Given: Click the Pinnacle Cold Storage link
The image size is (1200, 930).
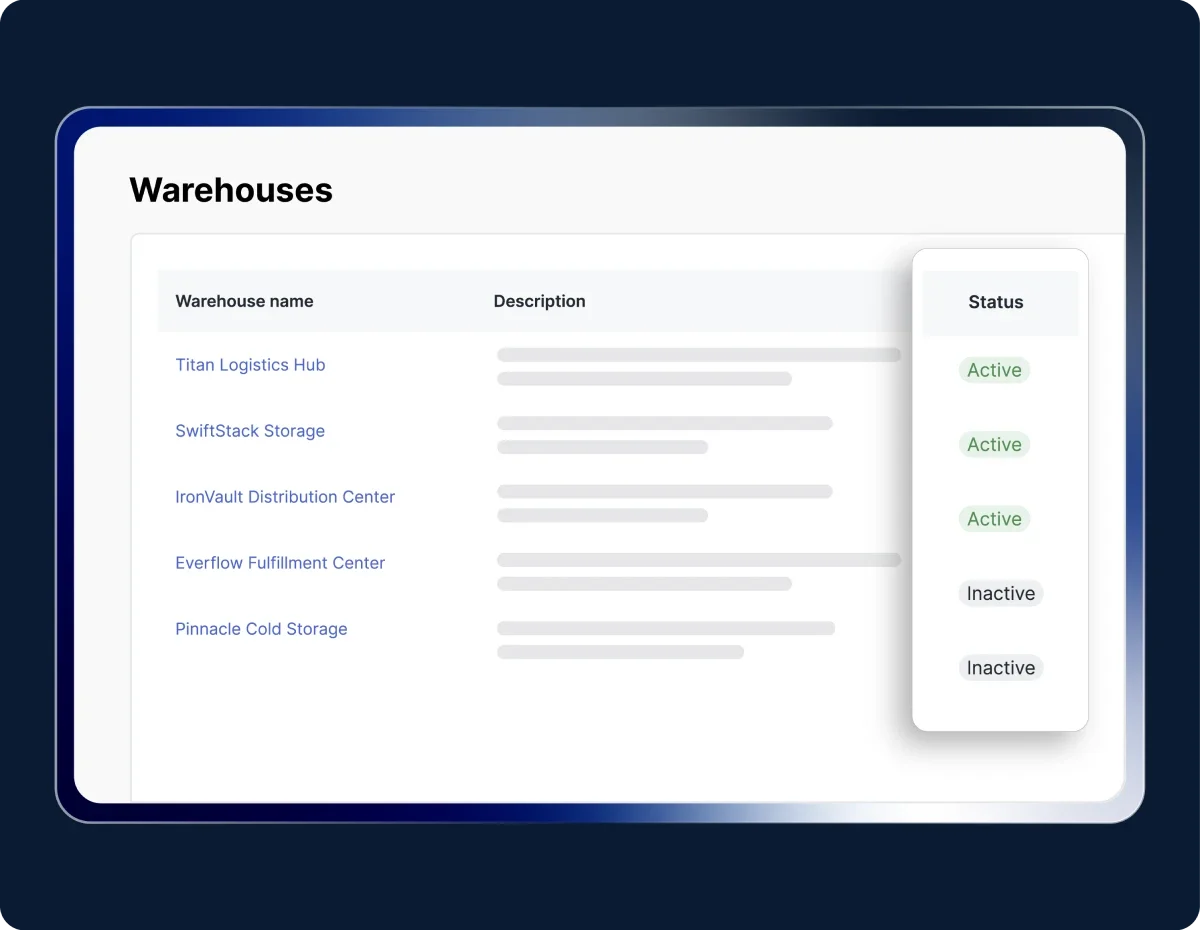Looking at the screenshot, I should point(261,629).
